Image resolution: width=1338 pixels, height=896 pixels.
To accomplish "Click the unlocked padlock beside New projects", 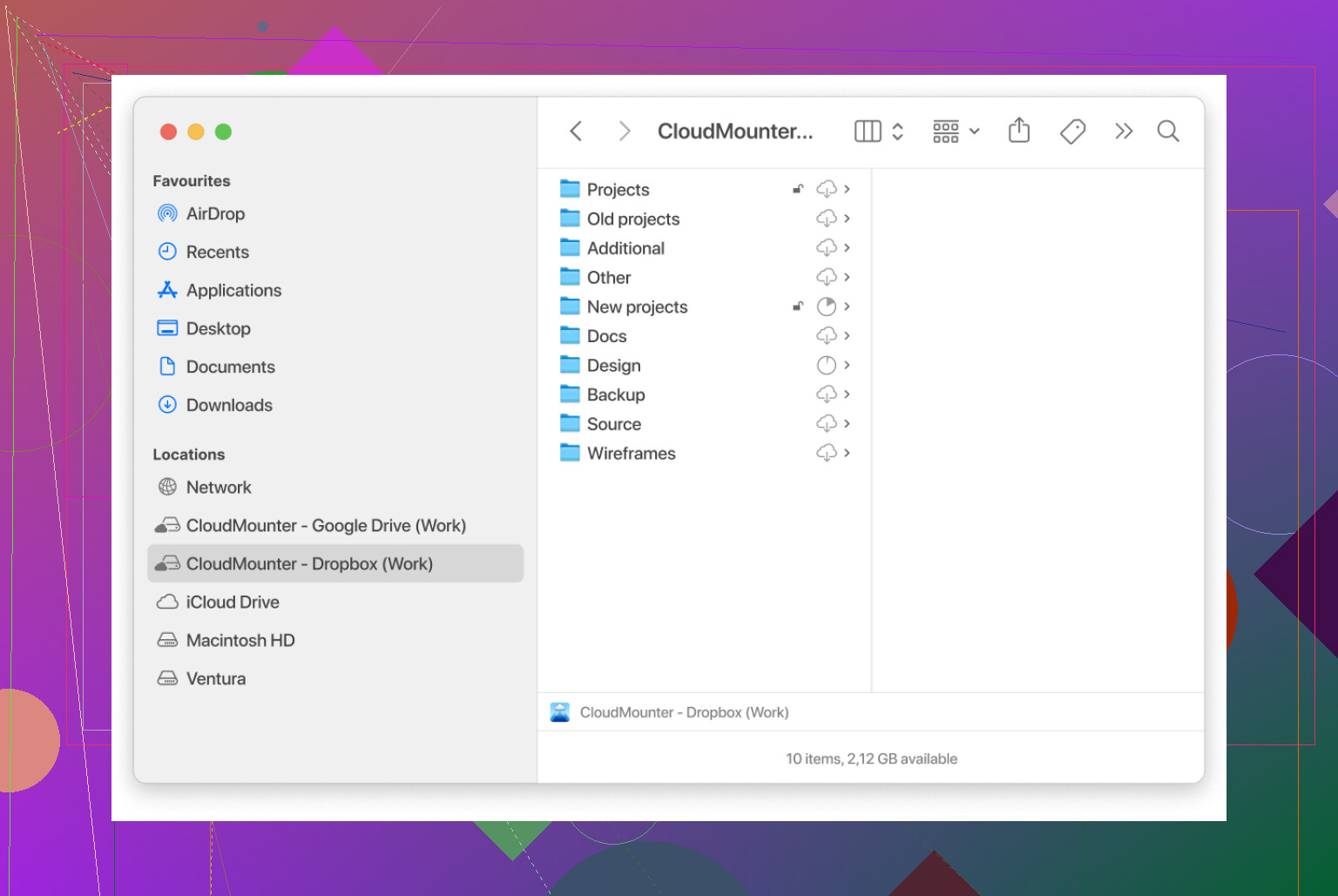I will (798, 307).
